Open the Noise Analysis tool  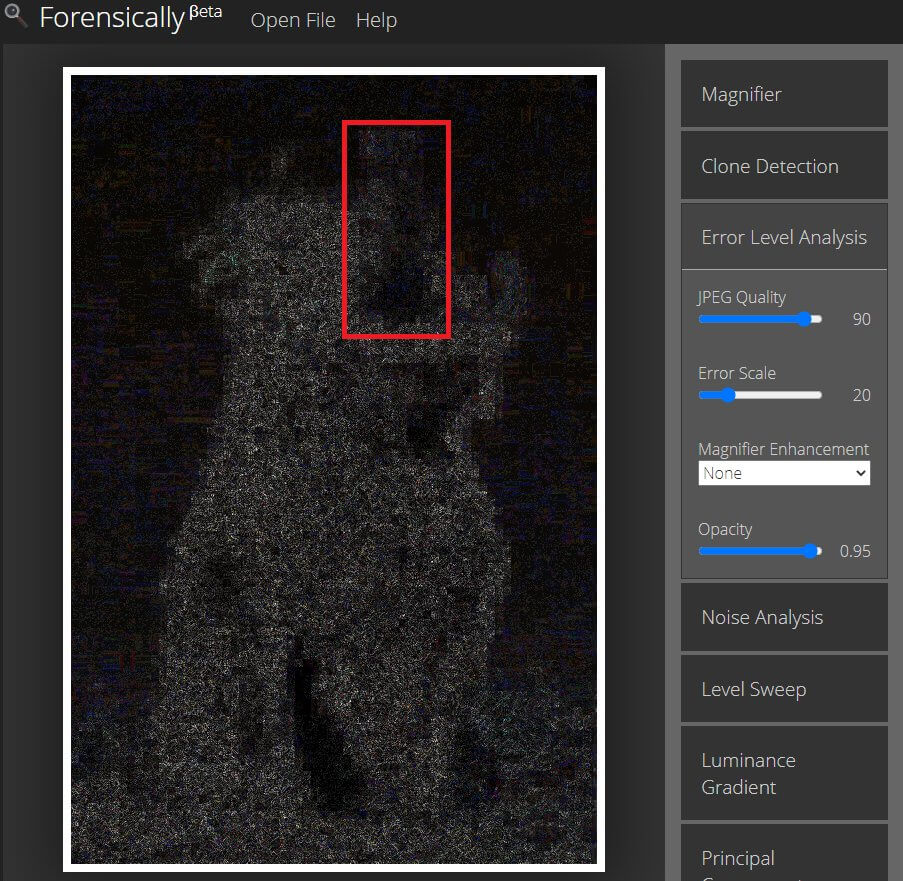784,617
